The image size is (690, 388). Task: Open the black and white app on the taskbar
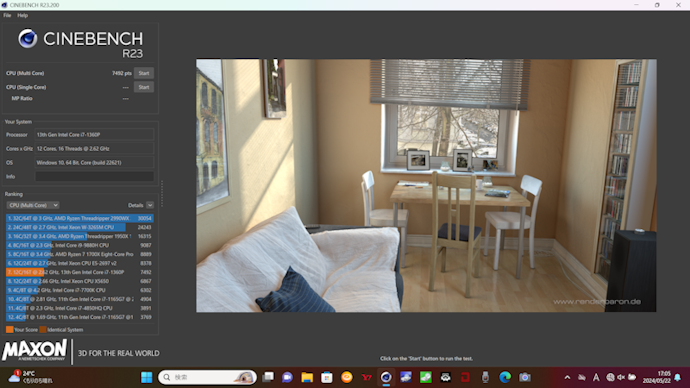coord(445,377)
